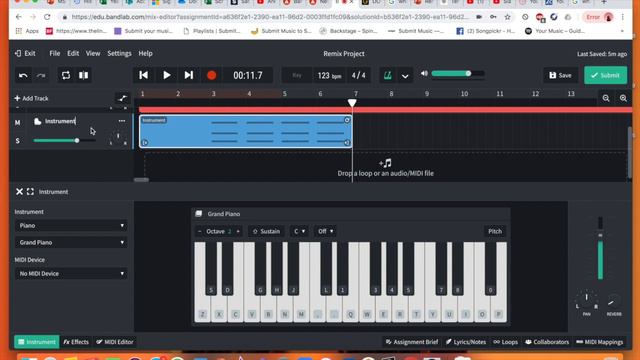
Task: Change the 4/4 time signature
Action: coord(359,76)
